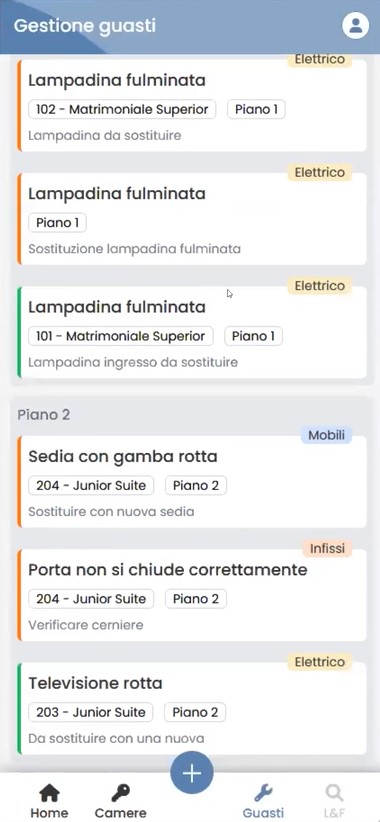380x822 pixels.
Task: Open Lampadina ingresso da sostituire card
Action: tap(192, 332)
